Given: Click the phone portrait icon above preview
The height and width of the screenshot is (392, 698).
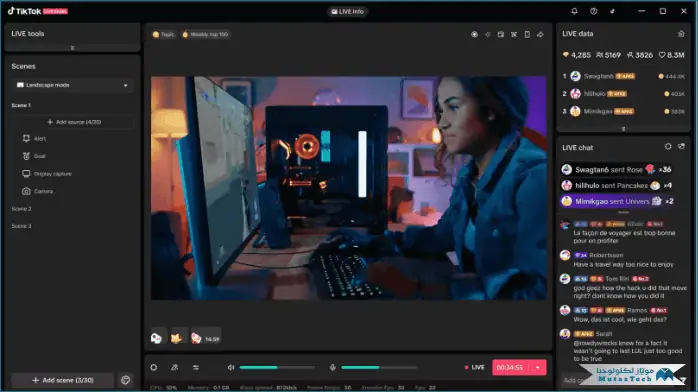Looking at the screenshot, I should (x=527, y=34).
